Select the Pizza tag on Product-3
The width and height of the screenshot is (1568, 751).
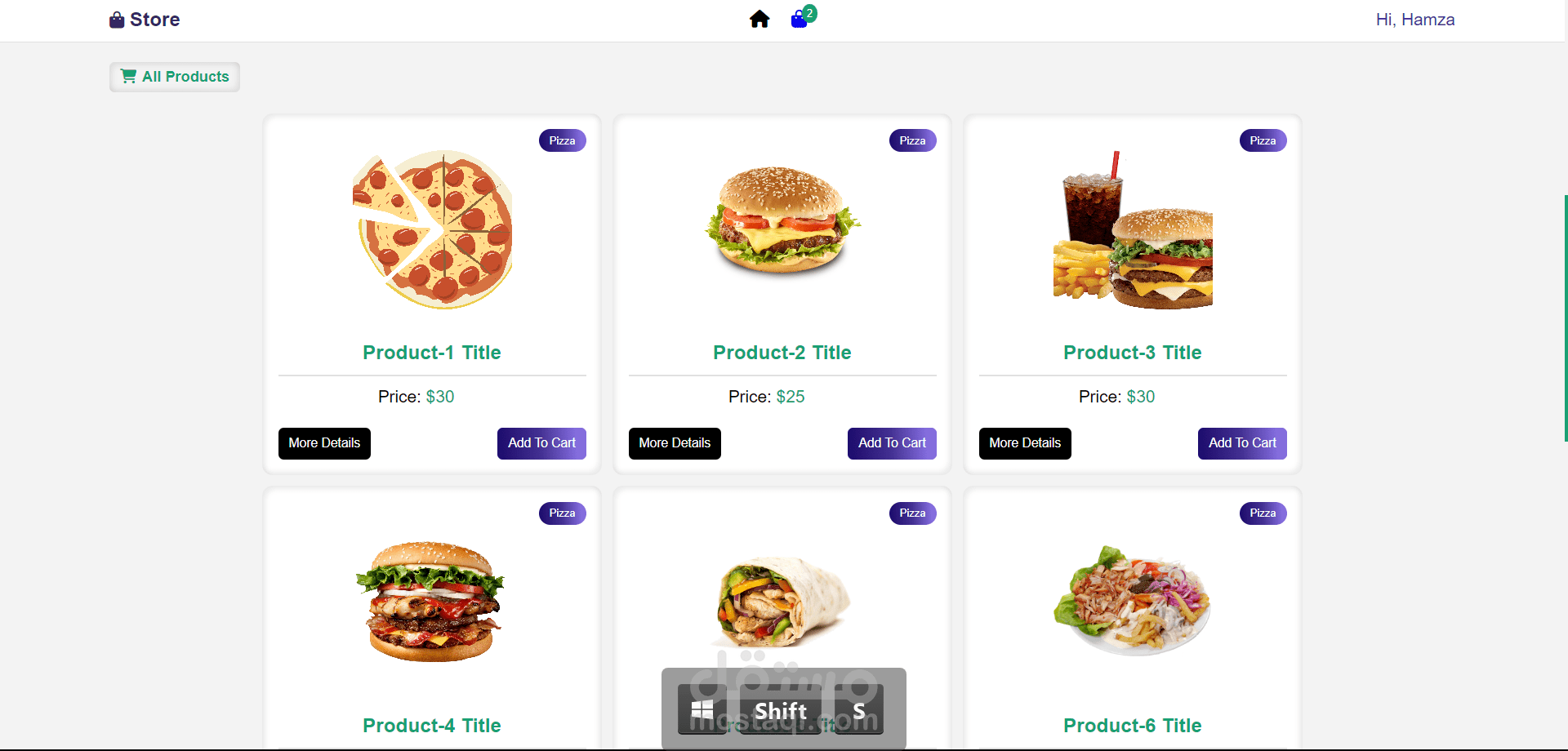click(1263, 140)
